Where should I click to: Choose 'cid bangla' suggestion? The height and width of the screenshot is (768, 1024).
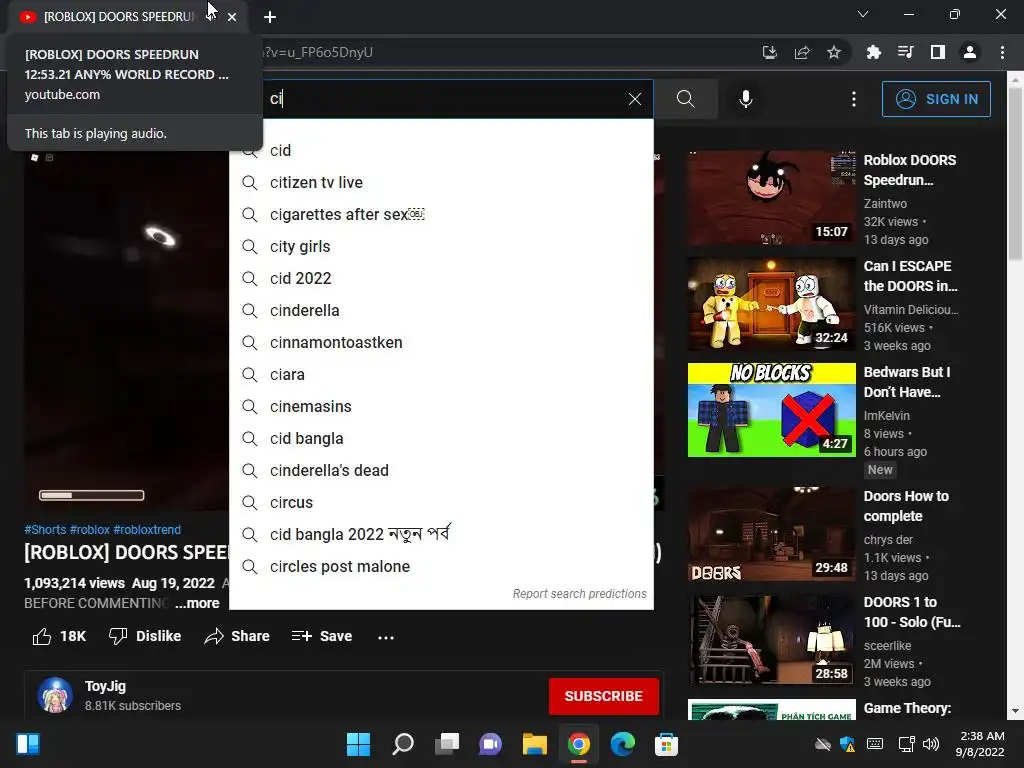tap(441, 438)
